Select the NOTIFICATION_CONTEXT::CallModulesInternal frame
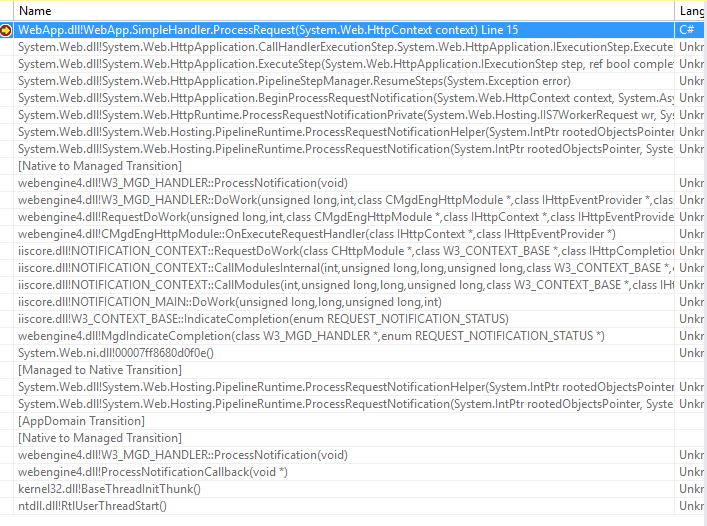This screenshot has height=526, width=707. click(300, 268)
